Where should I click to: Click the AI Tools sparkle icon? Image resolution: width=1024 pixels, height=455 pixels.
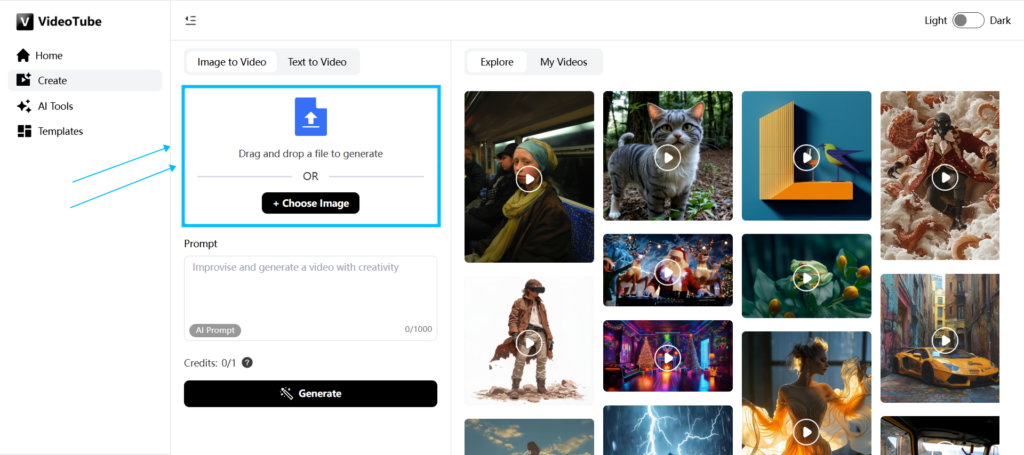point(24,106)
